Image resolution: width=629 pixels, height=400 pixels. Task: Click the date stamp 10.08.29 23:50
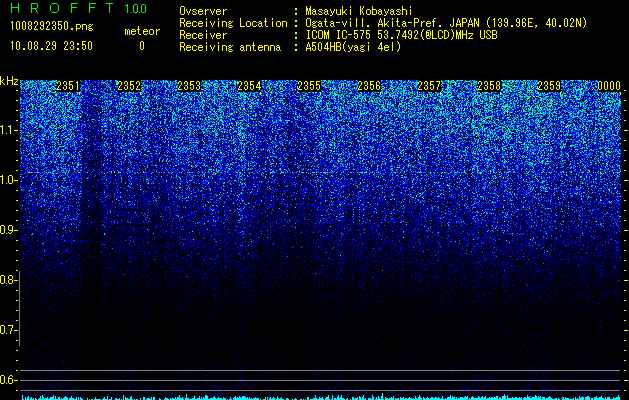pos(51,46)
